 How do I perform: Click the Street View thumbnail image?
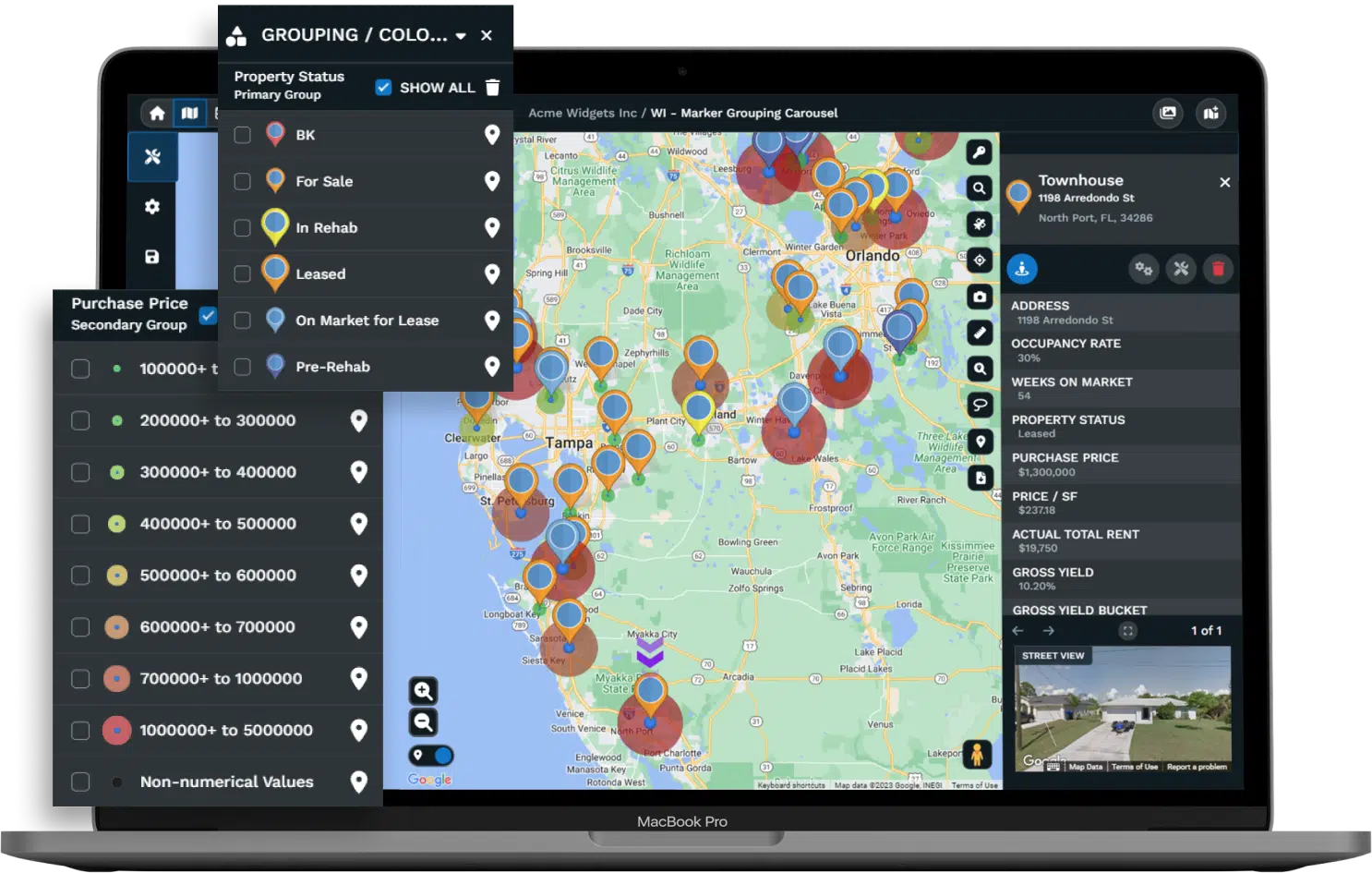1123,707
